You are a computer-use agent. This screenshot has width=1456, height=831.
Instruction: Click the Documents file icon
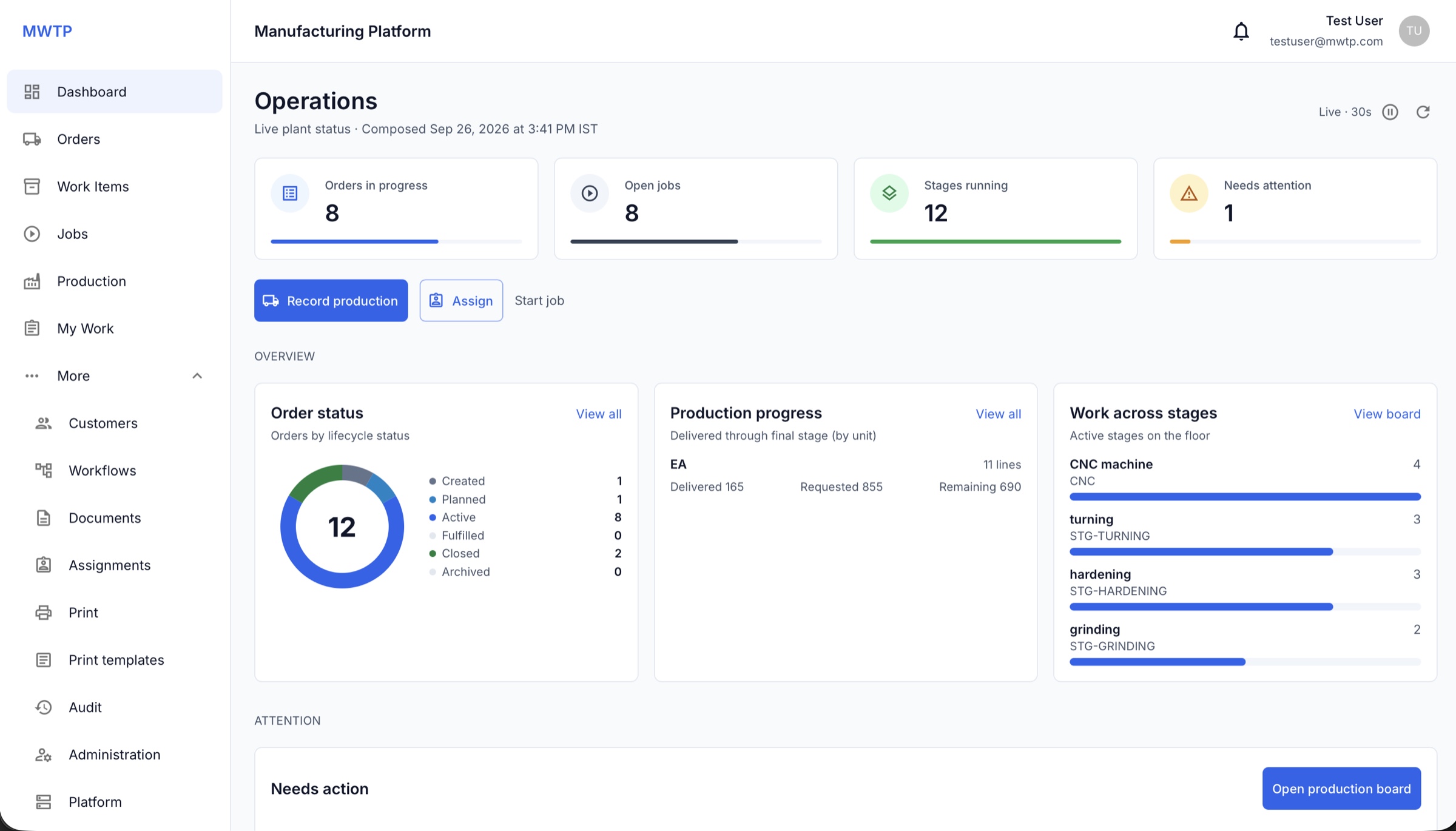coord(43,518)
